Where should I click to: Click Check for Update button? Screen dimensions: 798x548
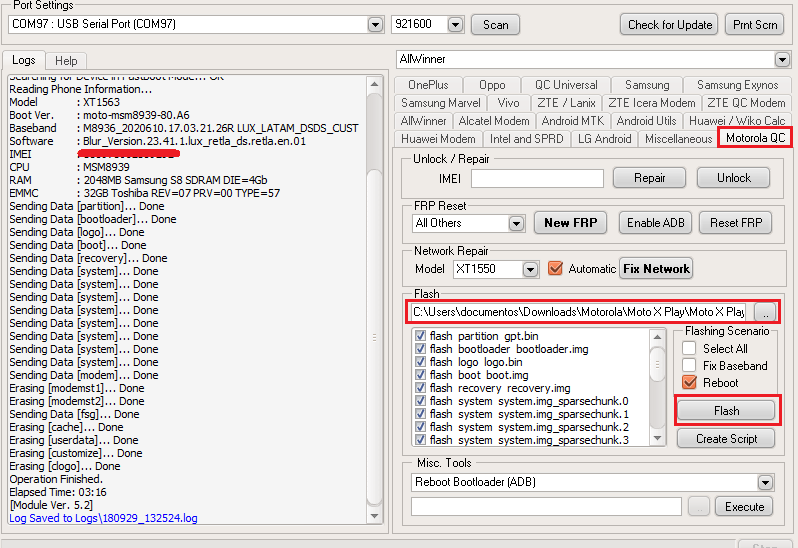tap(669, 24)
